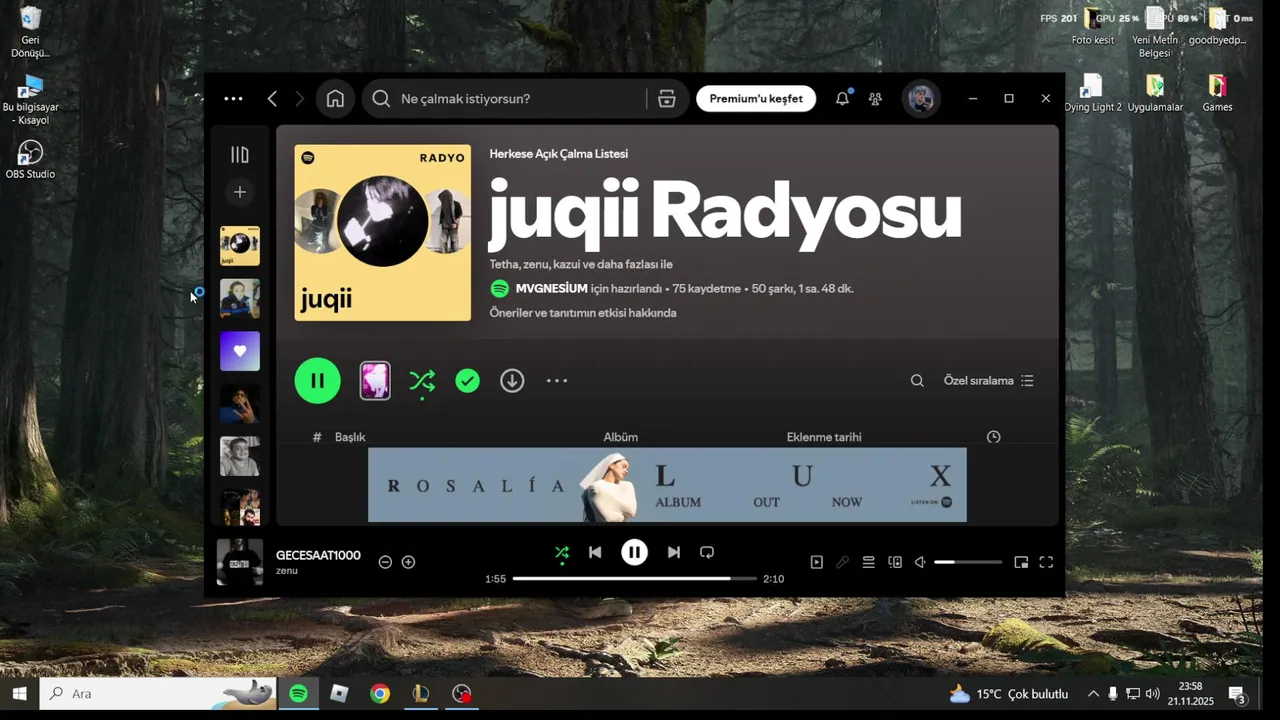The width and height of the screenshot is (1280, 720).
Task: Go forward with the right arrow
Action: point(299,99)
